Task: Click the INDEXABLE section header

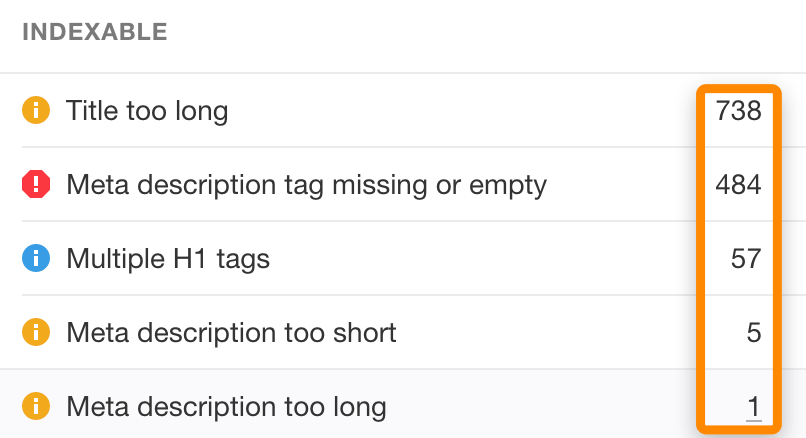Action: point(94,32)
